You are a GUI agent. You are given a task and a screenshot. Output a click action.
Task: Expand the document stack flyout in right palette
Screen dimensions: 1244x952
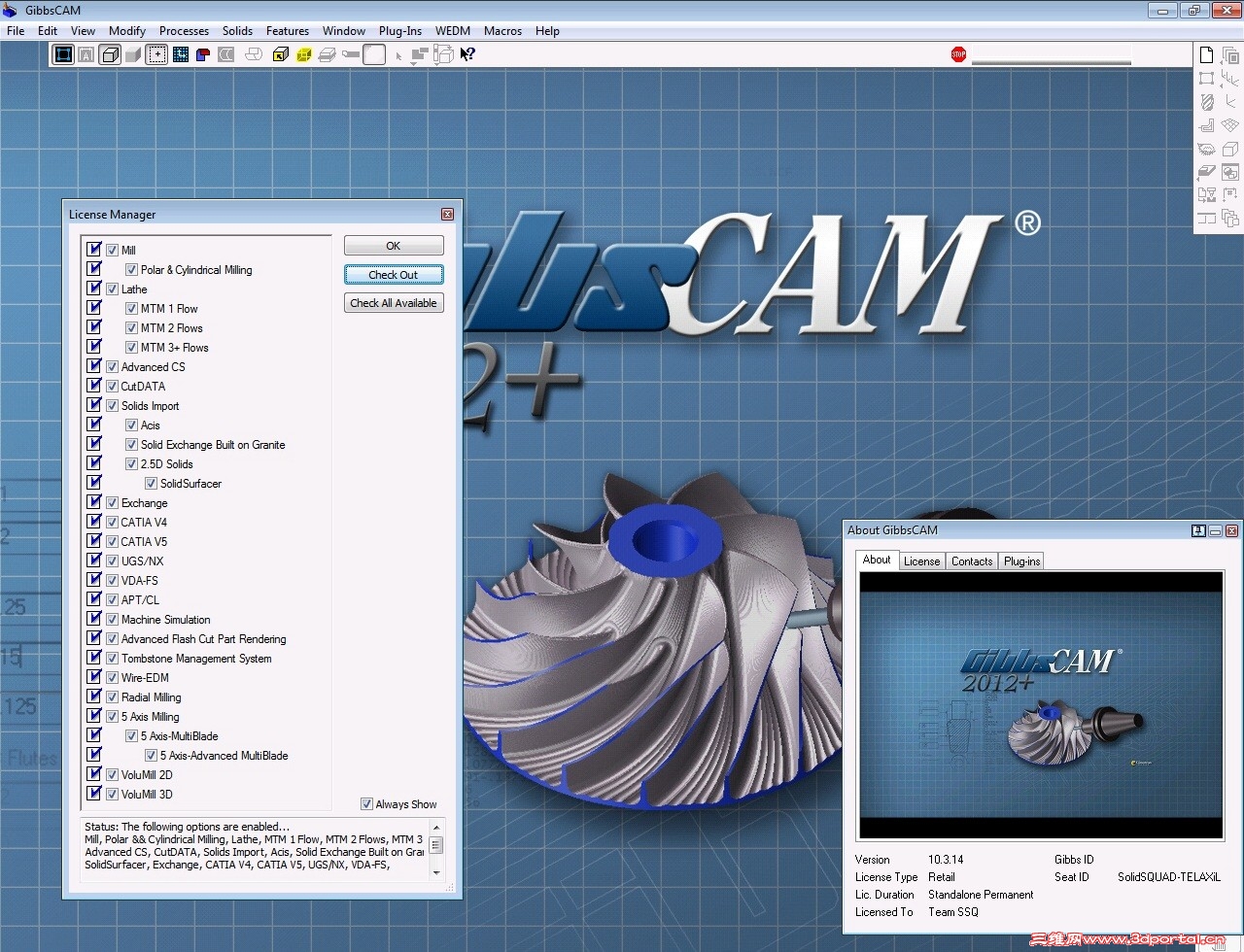[x=1229, y=54]
